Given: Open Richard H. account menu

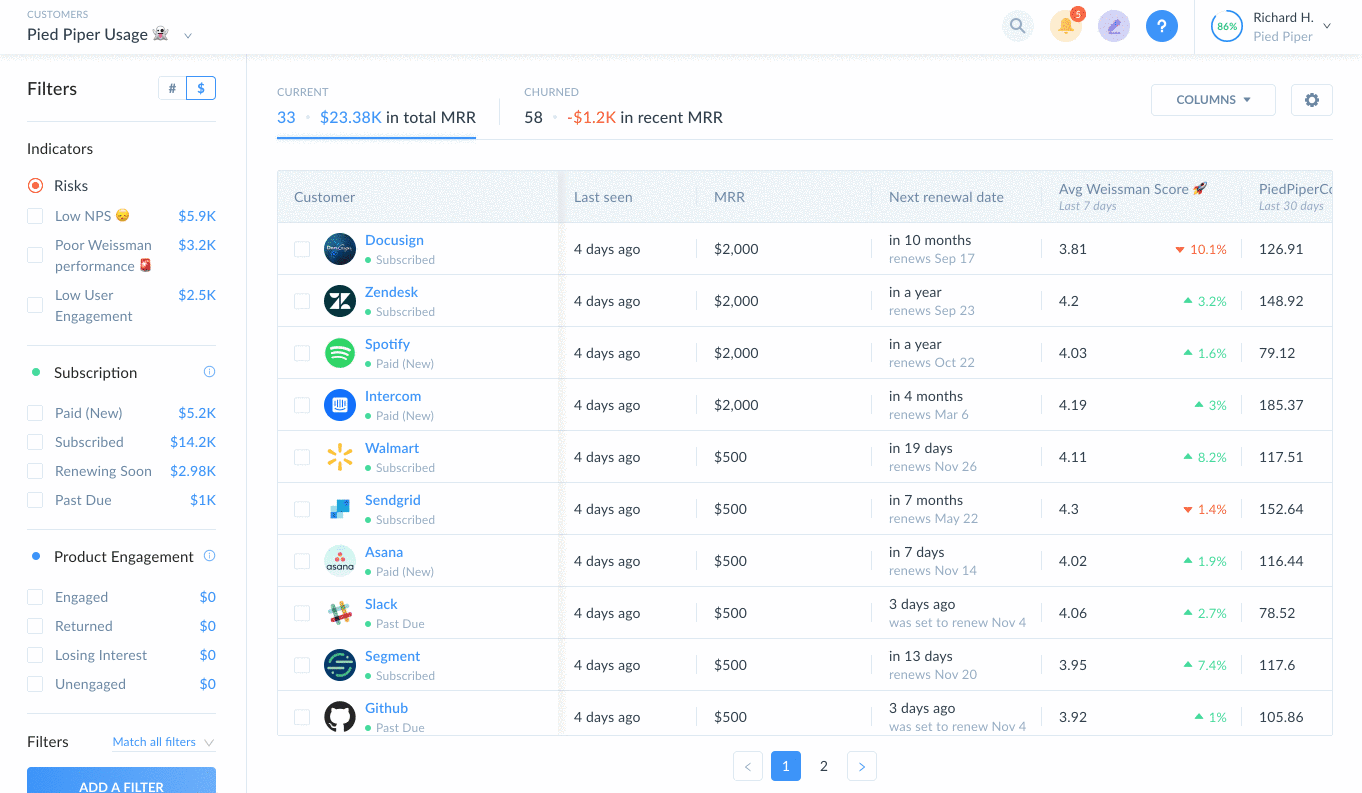Looking at the screenshot, I should coord(1271,27).
